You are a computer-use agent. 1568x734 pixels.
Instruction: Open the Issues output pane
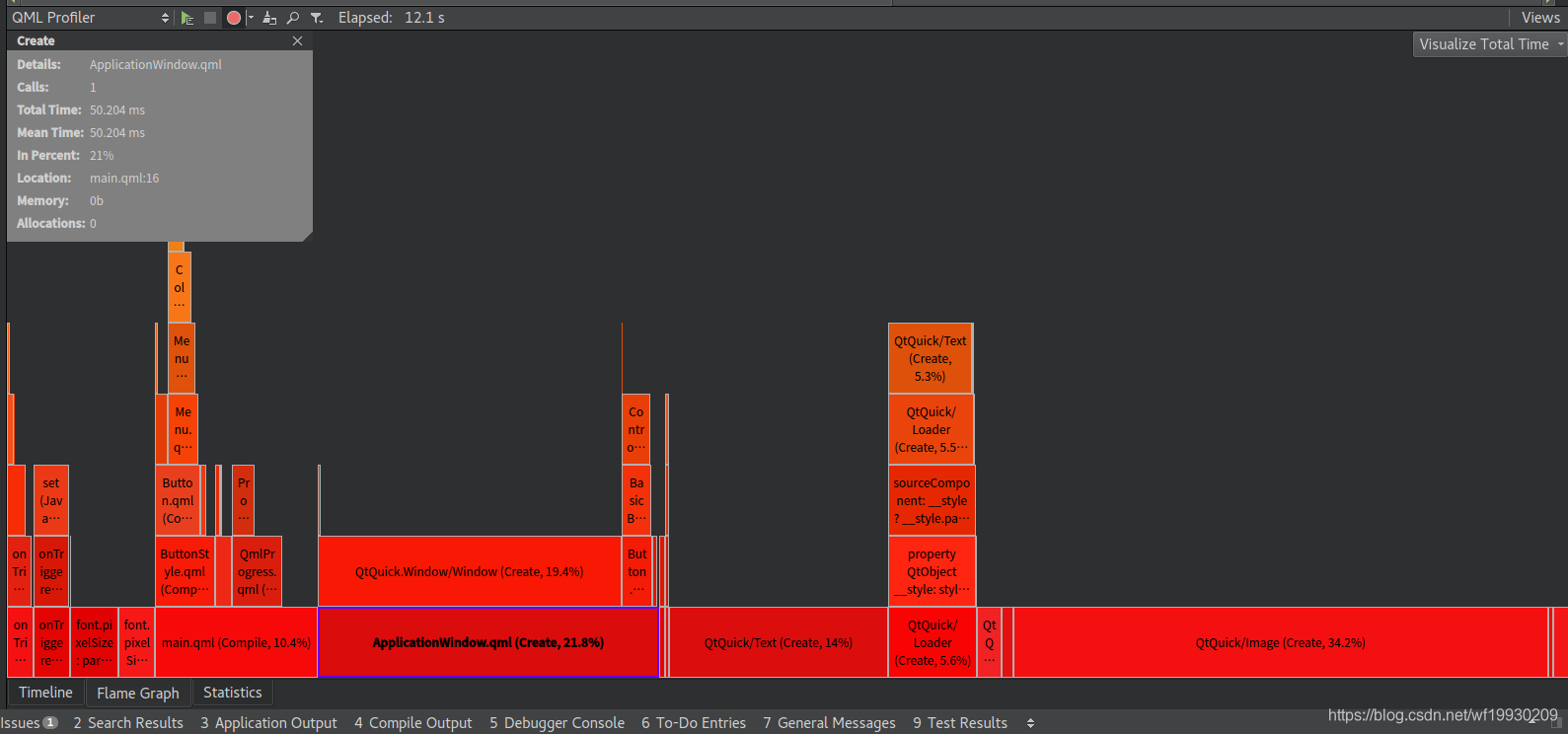click(30, 723)
